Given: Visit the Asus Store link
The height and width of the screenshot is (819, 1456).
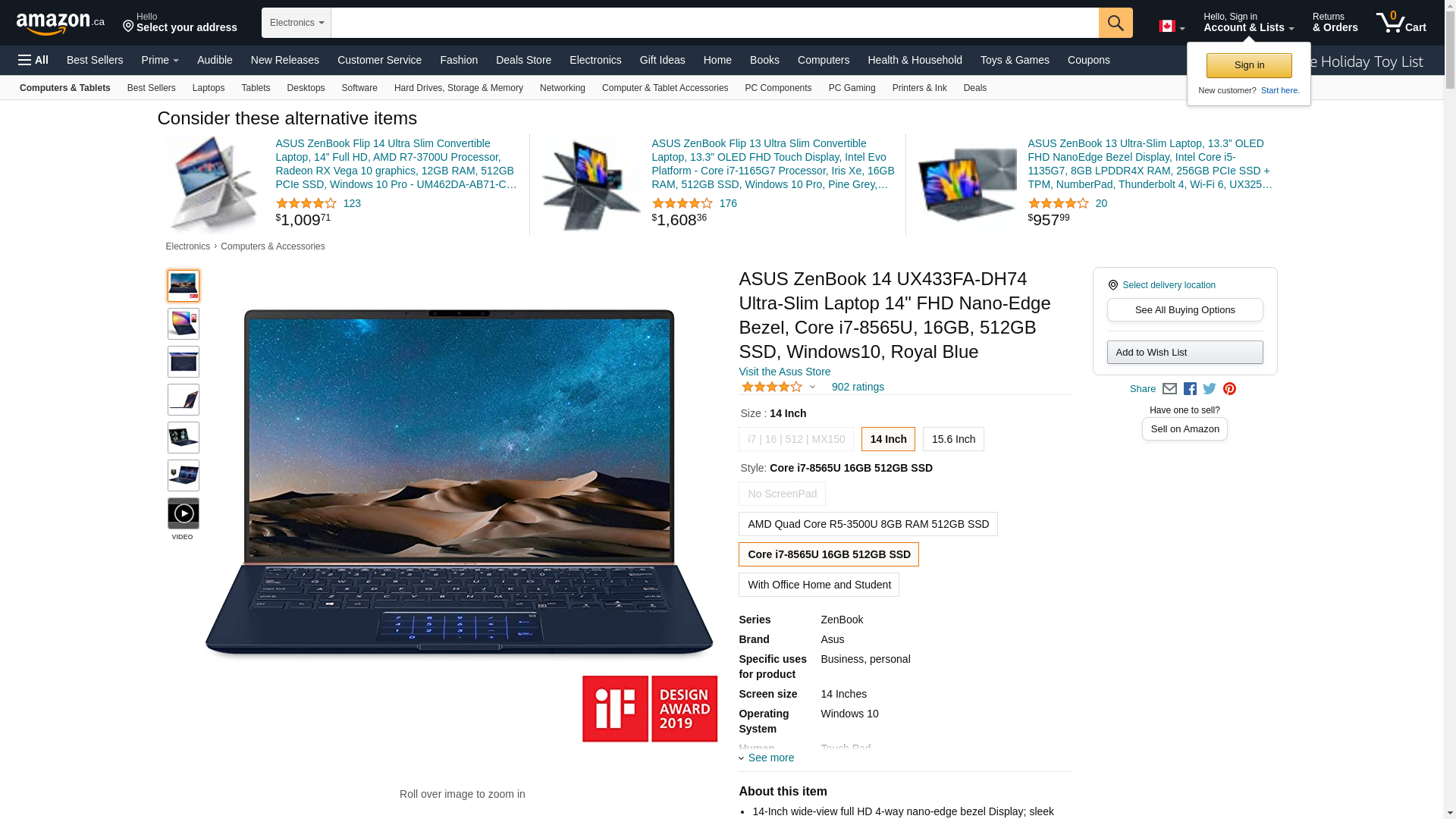Looking at the screenshot, I should click(x=784, y=372).
